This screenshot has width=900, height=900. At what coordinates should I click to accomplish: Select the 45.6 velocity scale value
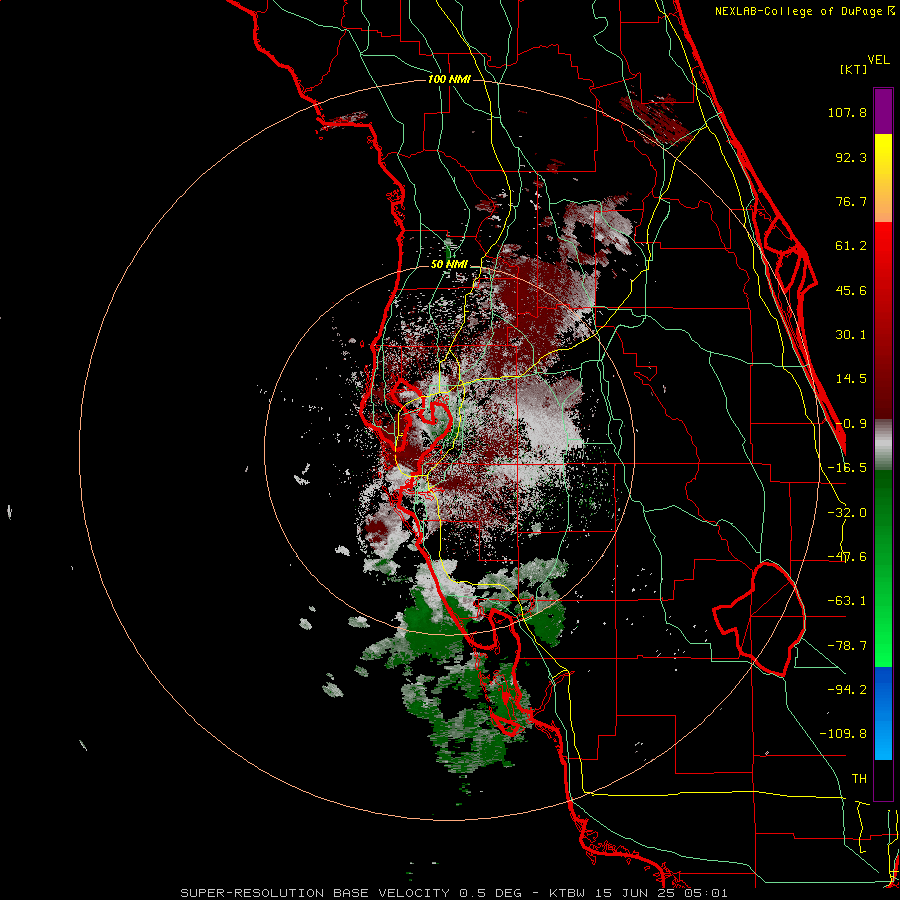(851, 290)
